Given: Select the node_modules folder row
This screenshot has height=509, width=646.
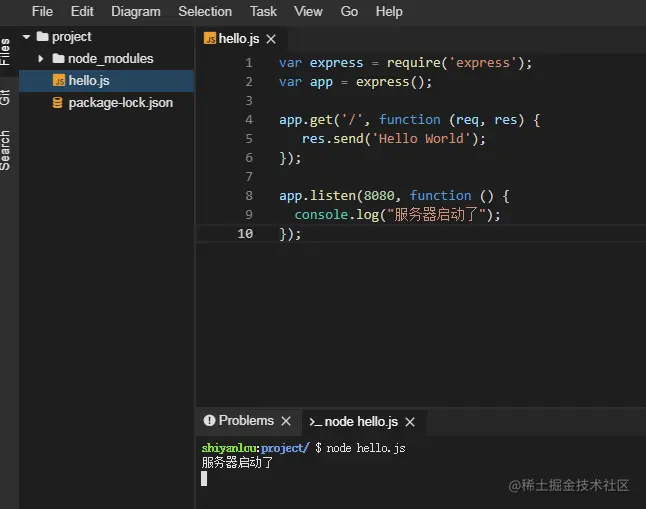Looking at the screenshot, I should click(106, 59).
